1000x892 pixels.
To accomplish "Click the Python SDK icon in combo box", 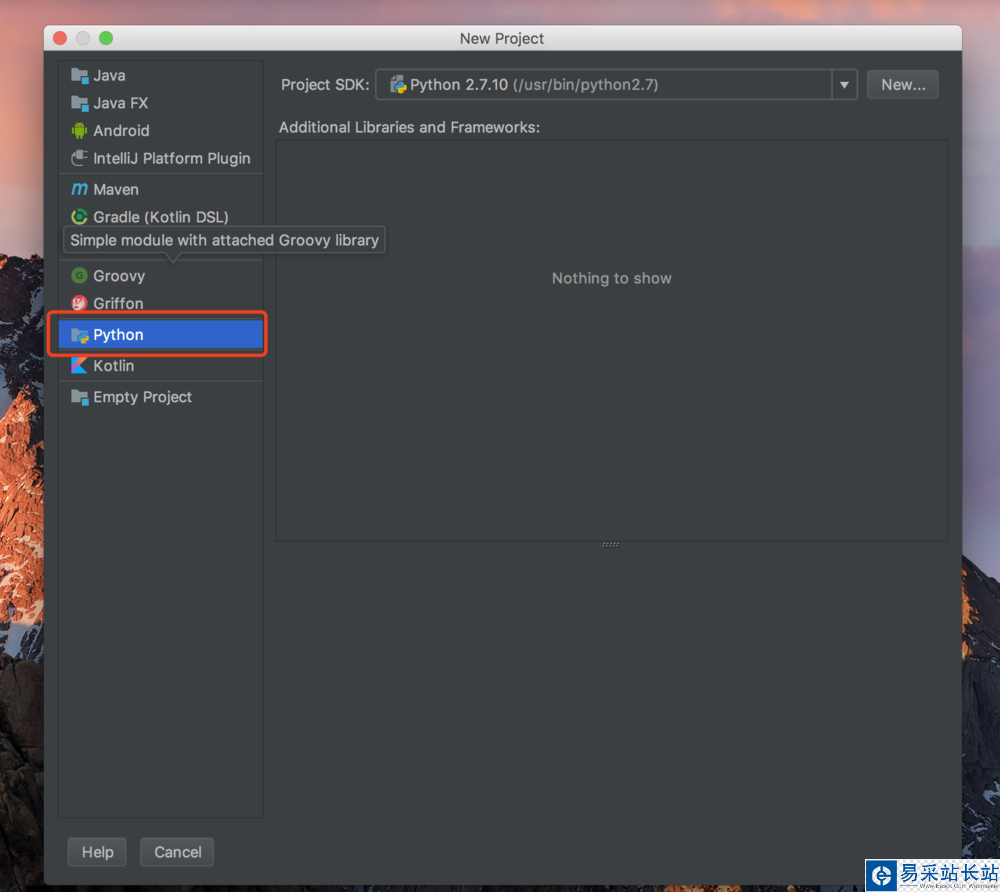I will point(398,84).
